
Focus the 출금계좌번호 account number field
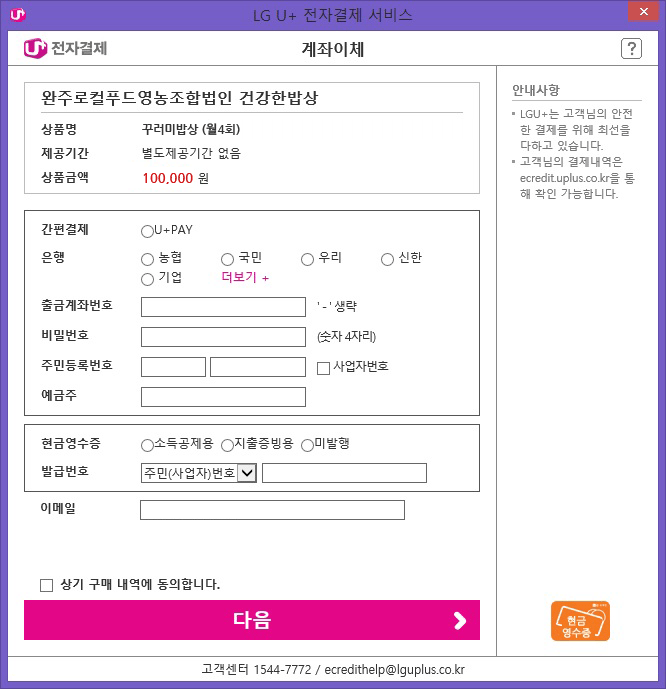tap(223, 307)
